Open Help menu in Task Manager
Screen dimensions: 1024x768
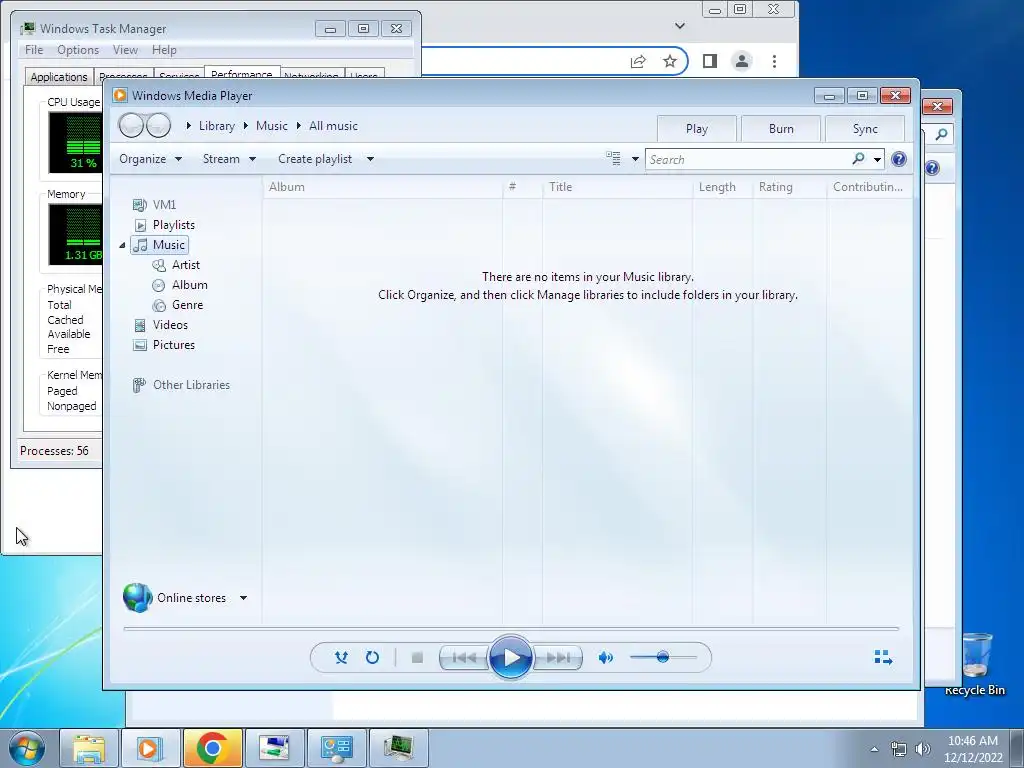pos(164,50)
